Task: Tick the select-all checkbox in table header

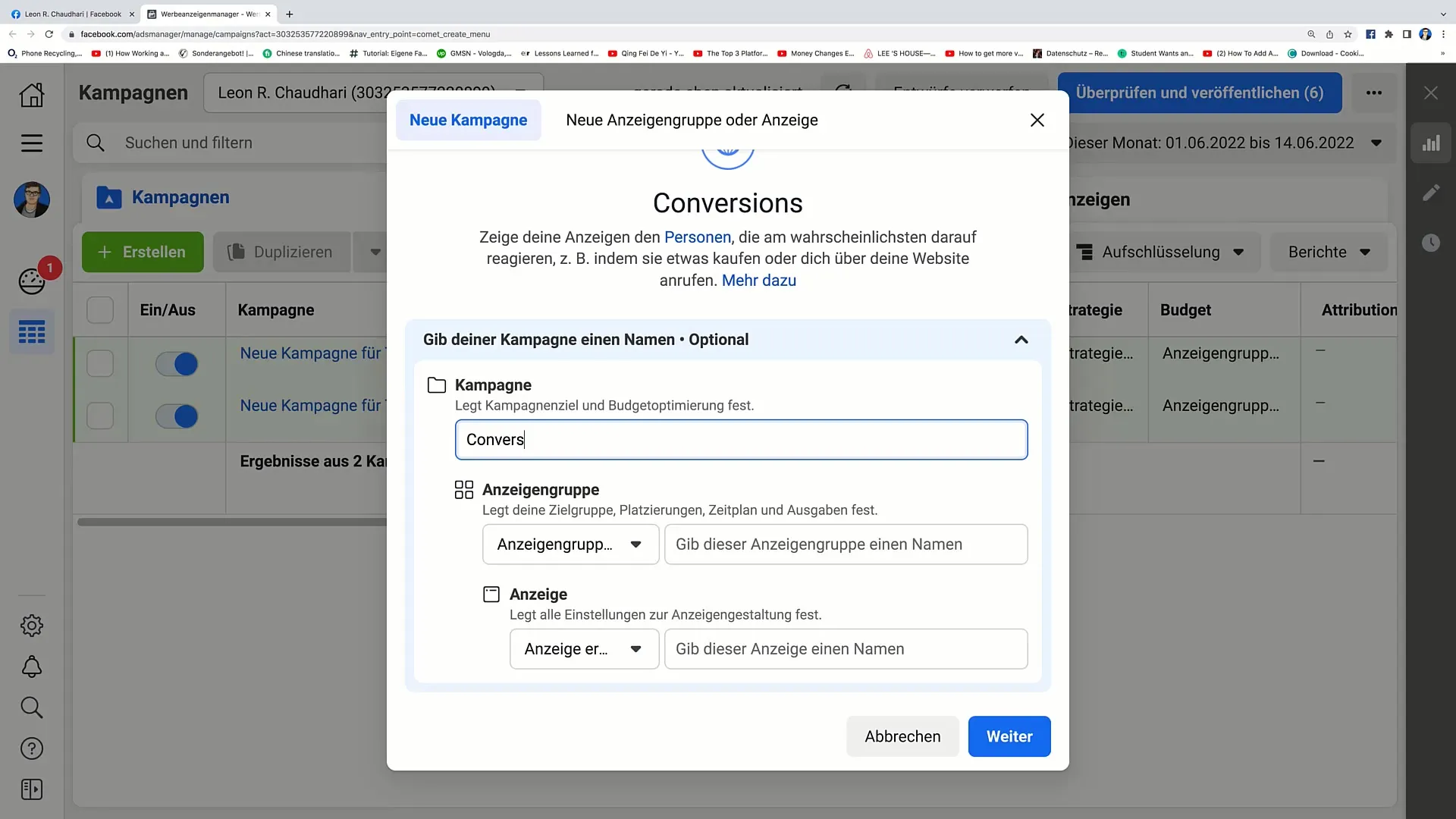Action: click(x=100, y=310)
